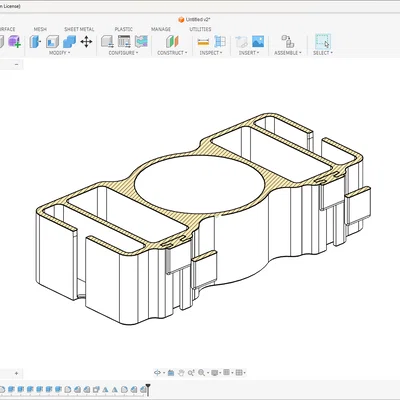
Task: Click the plus button at bottom left
Action: 16,373
